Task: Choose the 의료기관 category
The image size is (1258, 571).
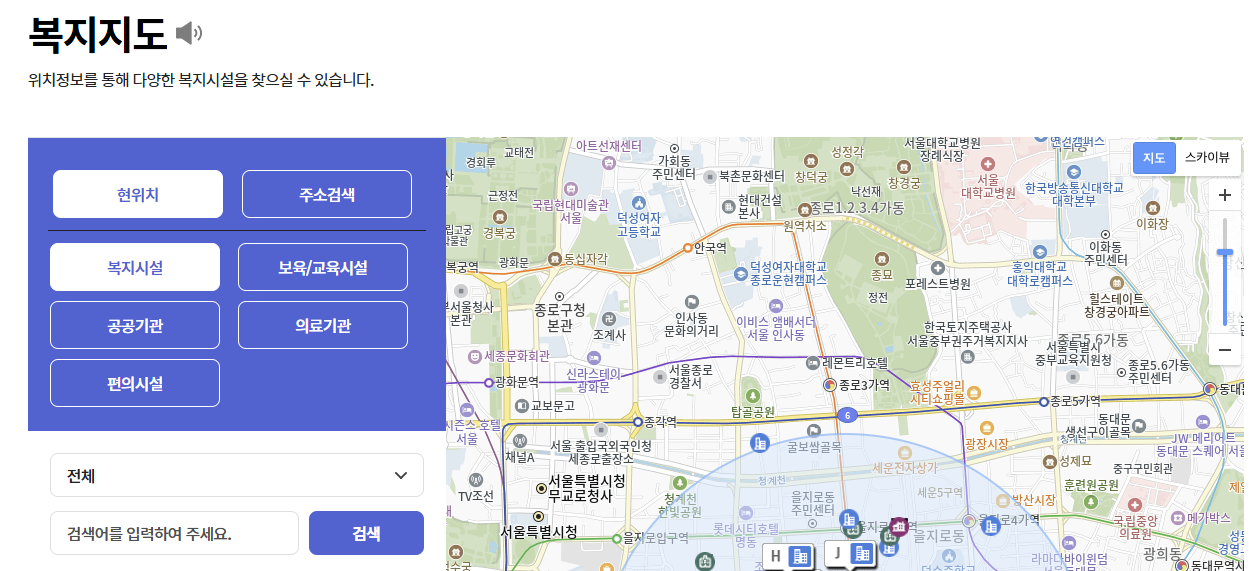Action: pos(323,325)
